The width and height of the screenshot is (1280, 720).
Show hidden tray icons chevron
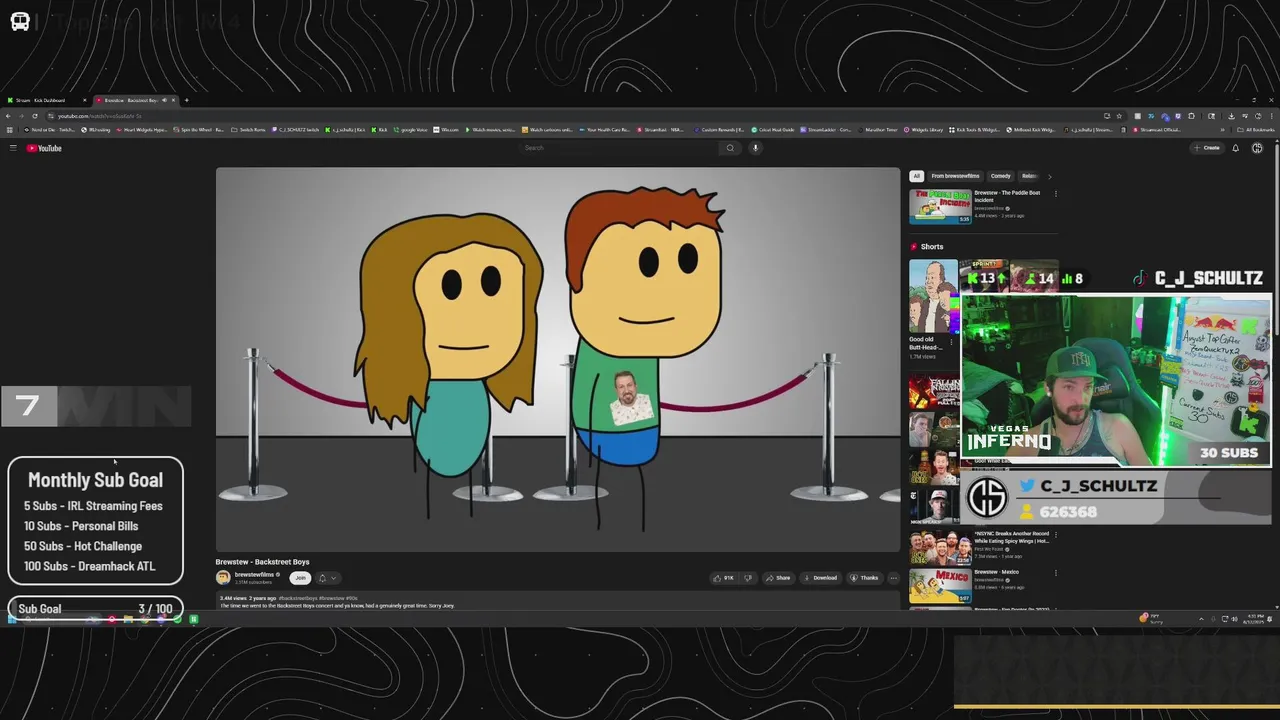1201,619
